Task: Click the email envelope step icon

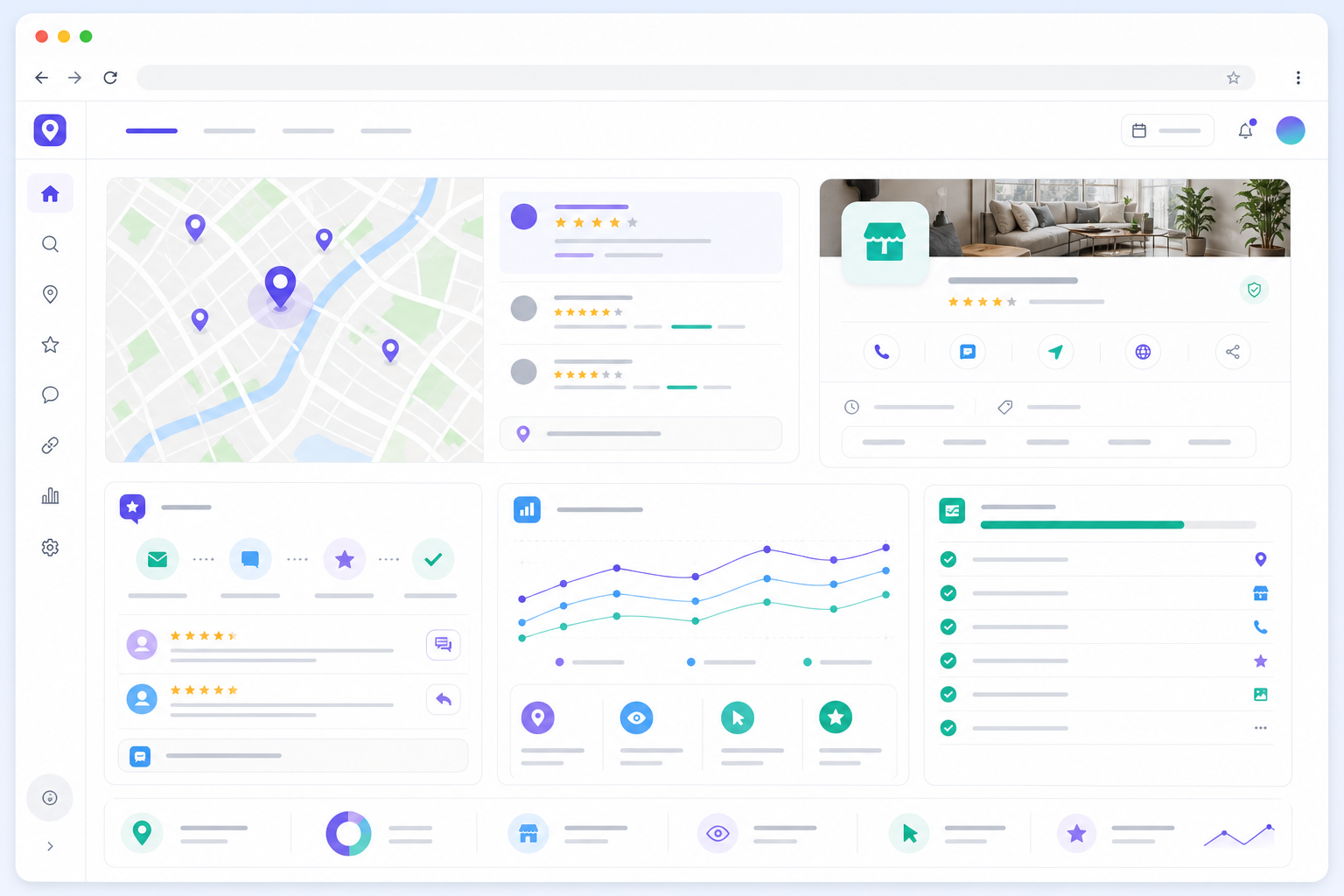Action: [157, 559]
